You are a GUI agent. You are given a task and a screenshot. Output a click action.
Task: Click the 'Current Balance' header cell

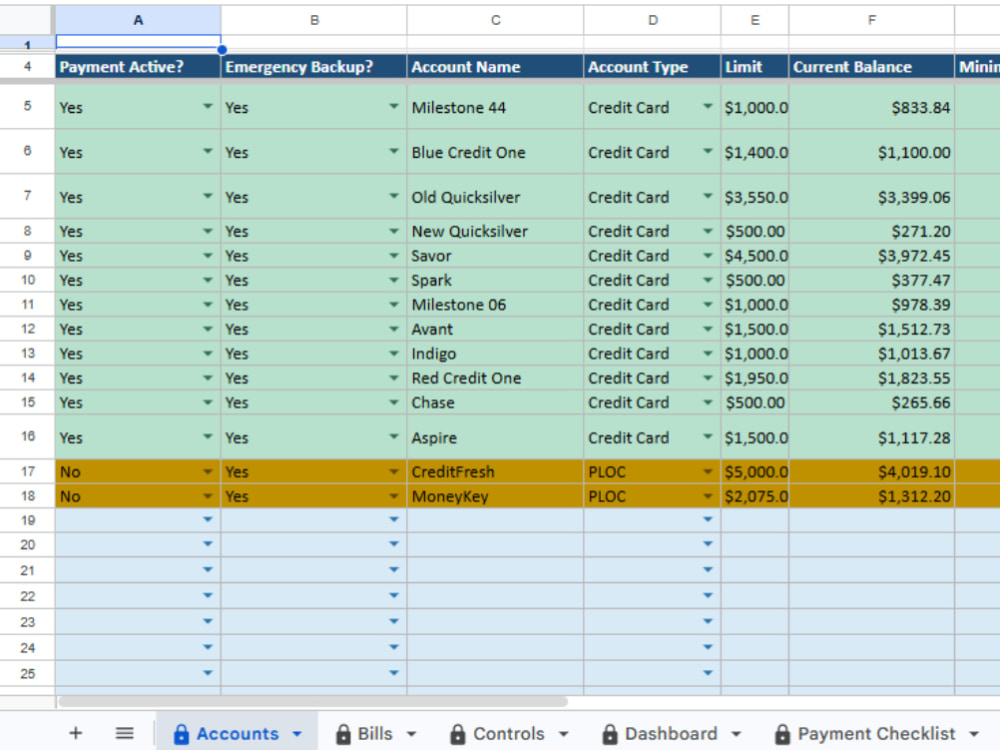coord(872,66)
